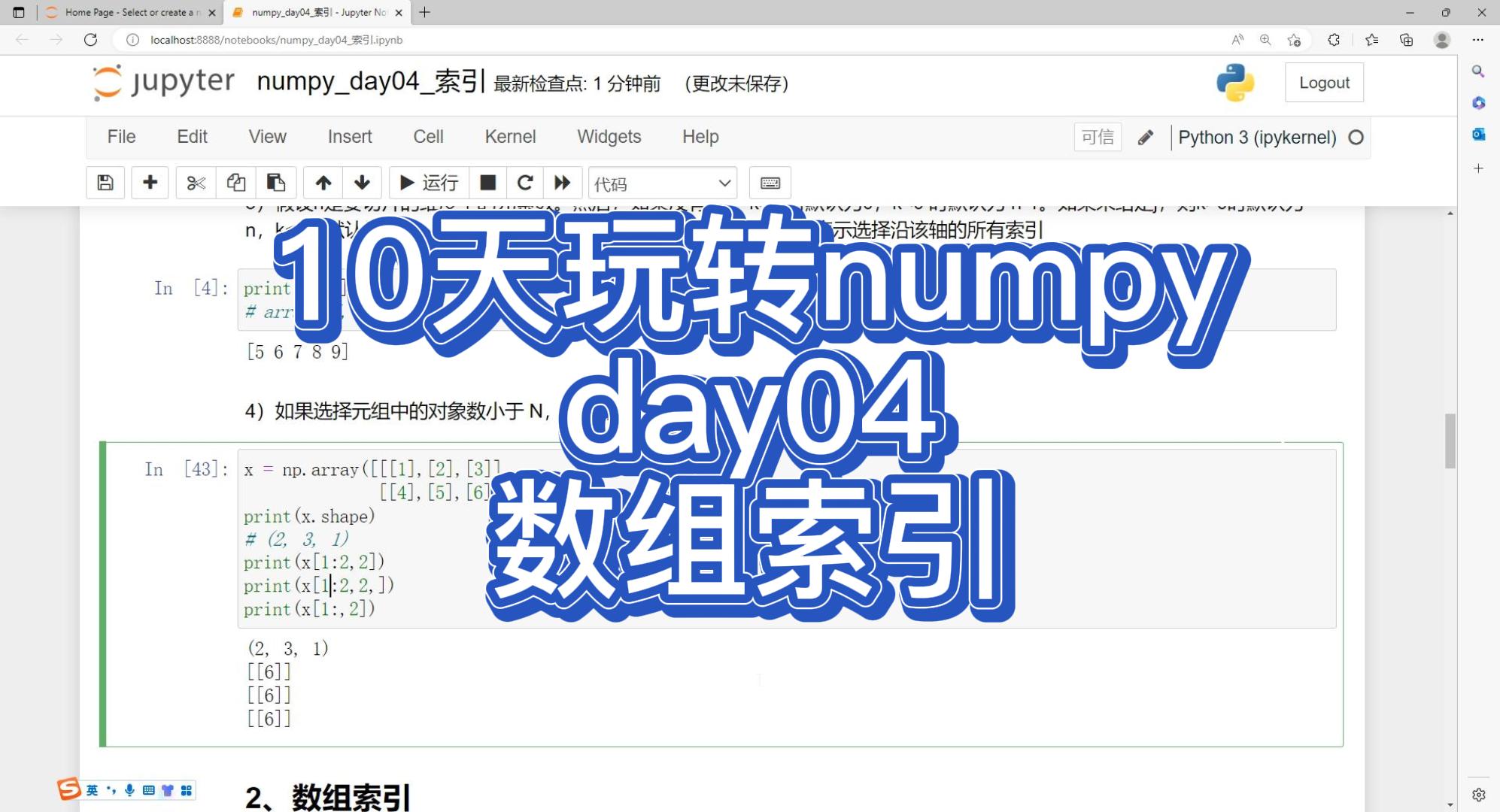This screenshot has height=812, width=1500.
Task: Move selected cell down arrow
Action: tap(362, 183)
